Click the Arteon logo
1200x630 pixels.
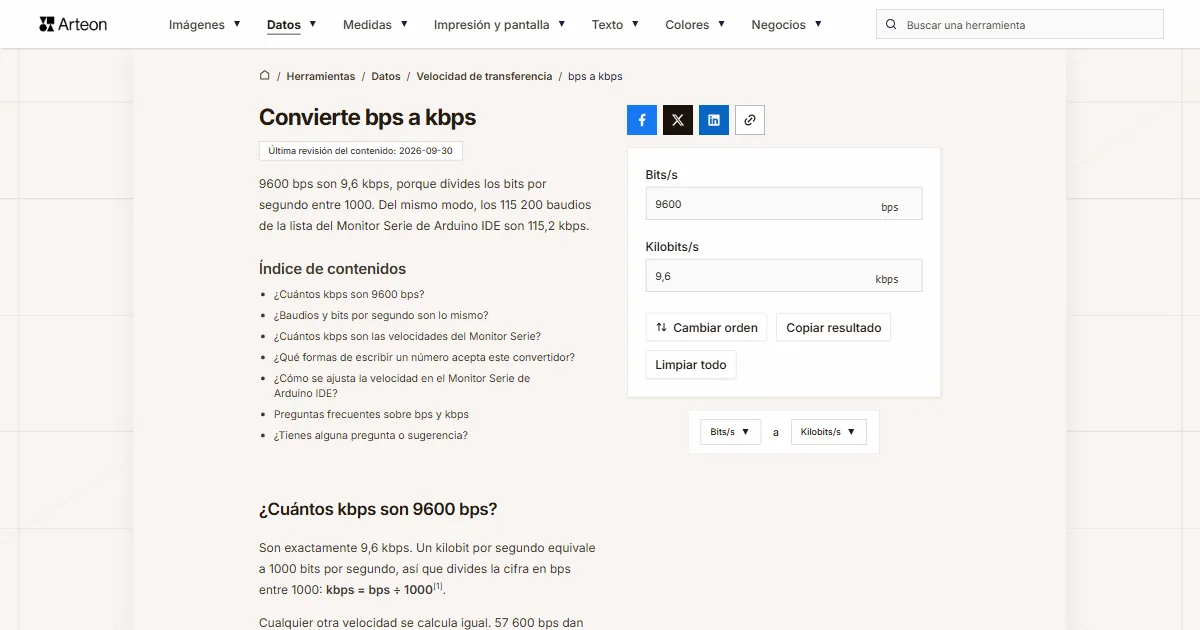point(73,24)
